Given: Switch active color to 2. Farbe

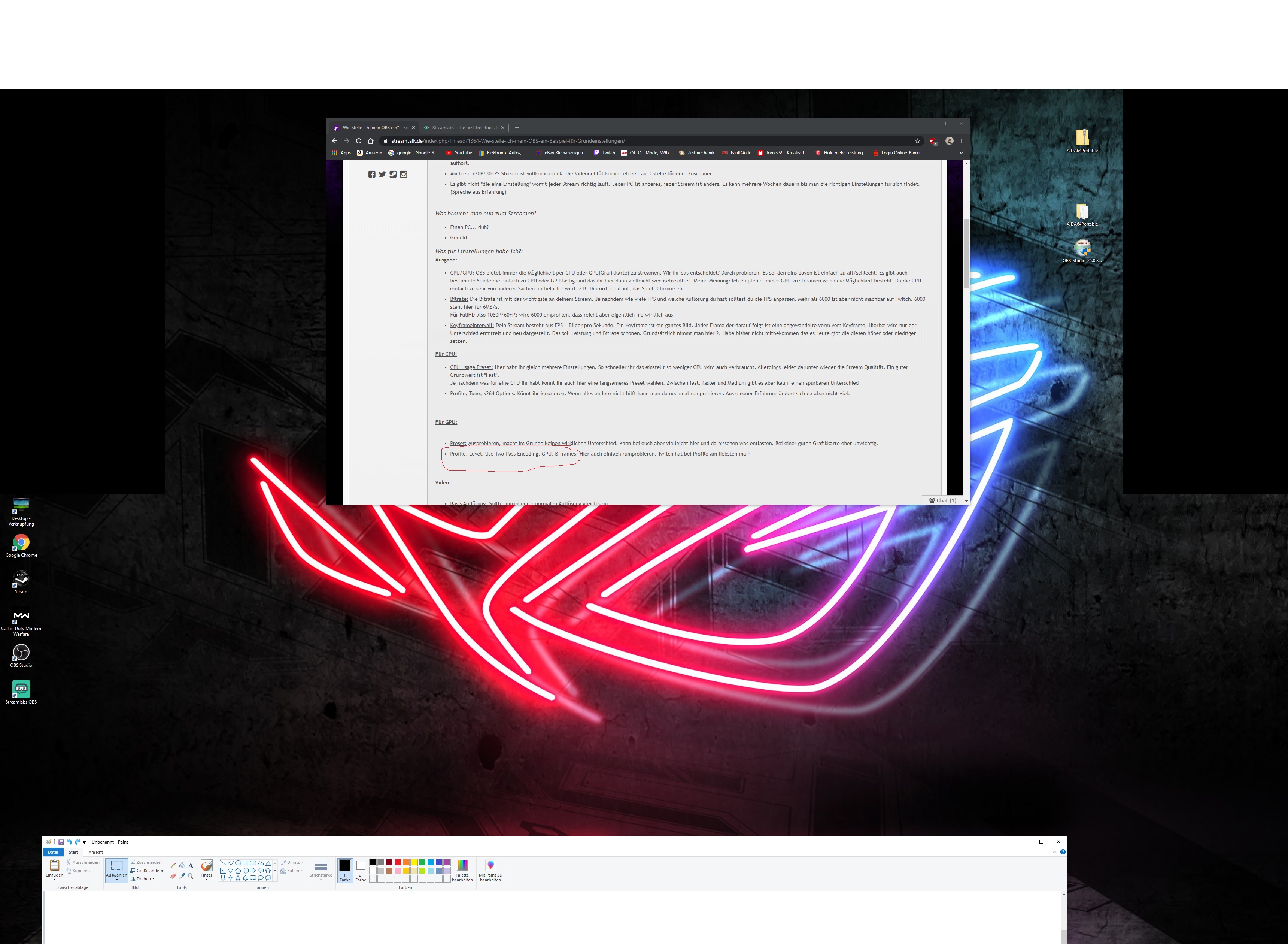Looking at the screenshot, I should point(361,871).
